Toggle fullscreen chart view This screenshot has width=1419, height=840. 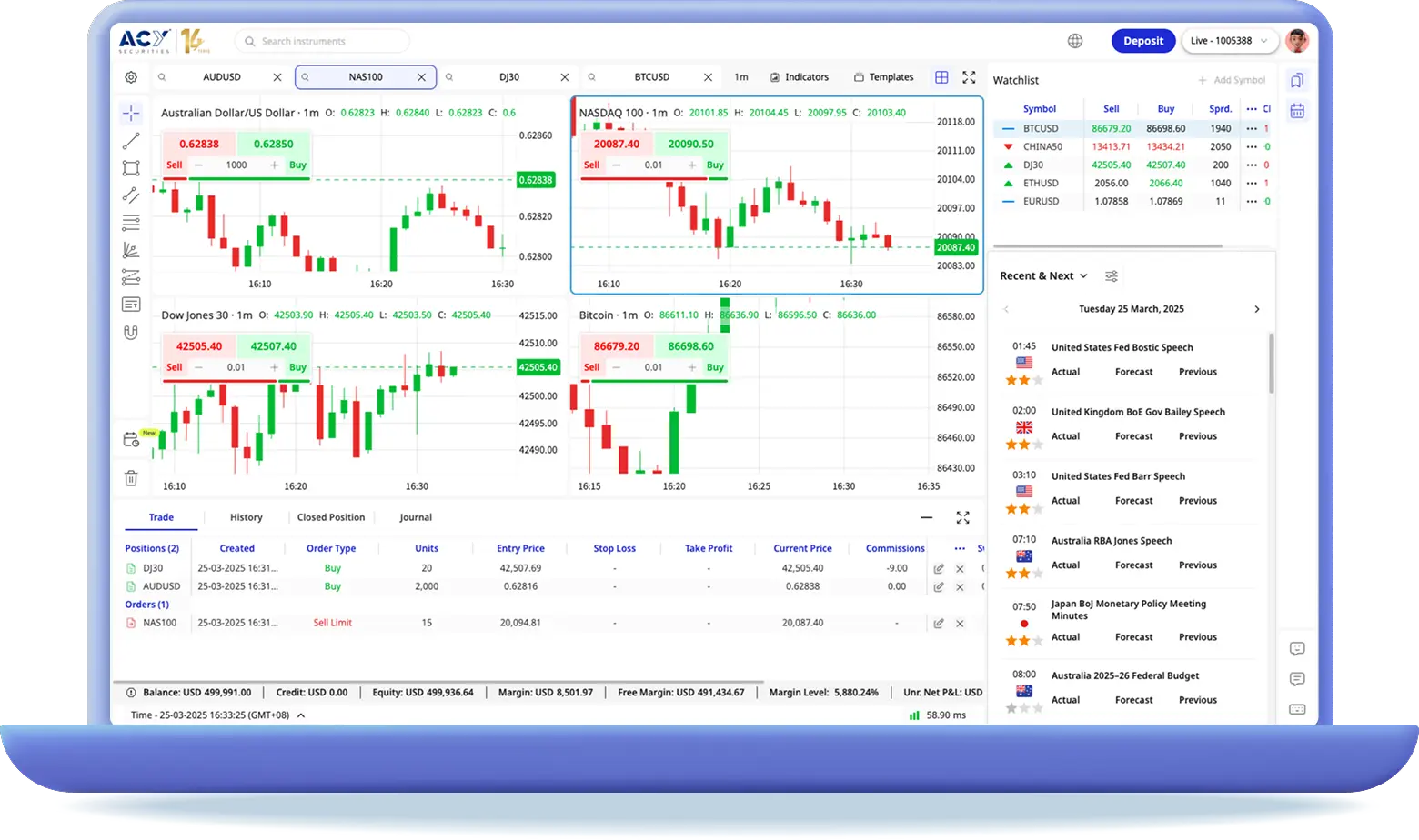tap(967, 77)
